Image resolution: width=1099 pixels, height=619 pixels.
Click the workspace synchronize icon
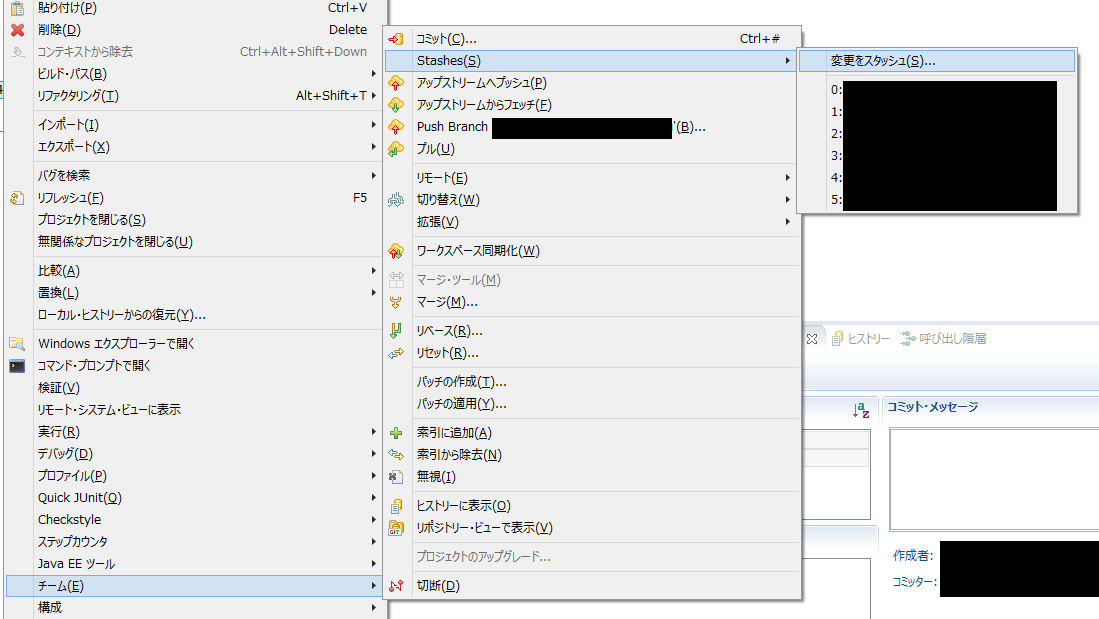point(396,251)
